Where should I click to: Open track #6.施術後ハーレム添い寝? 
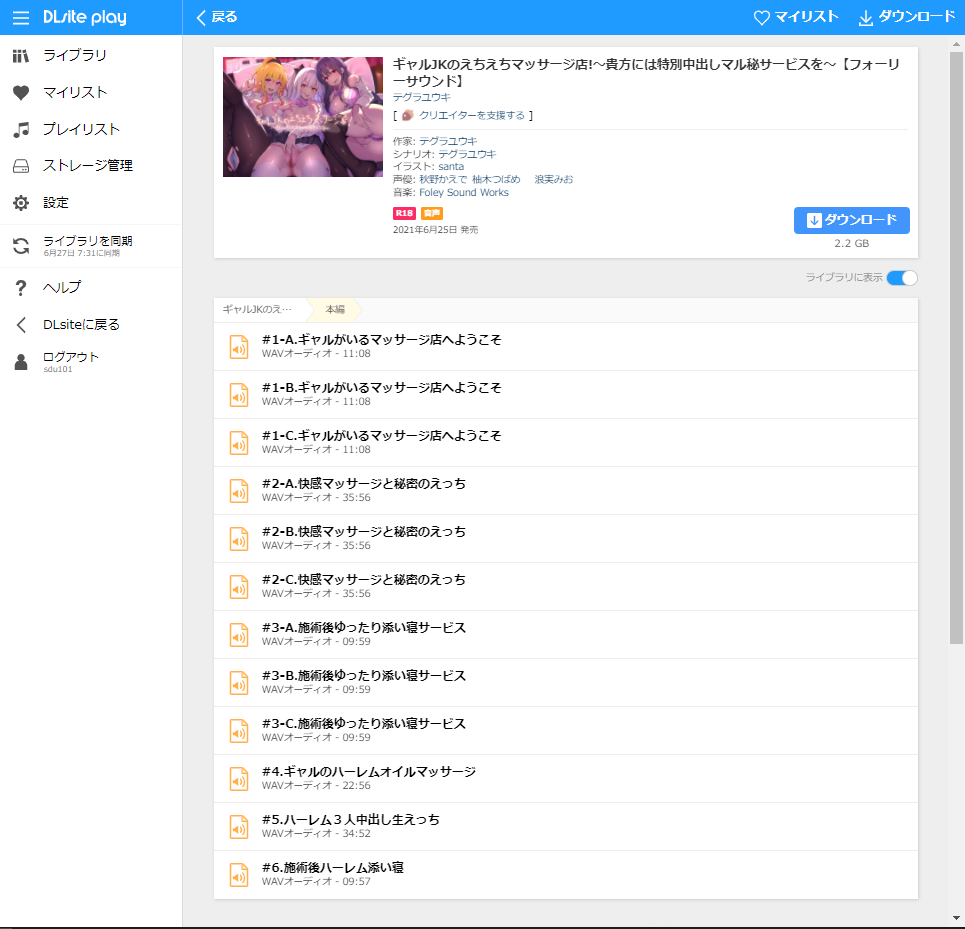coord(566,874)
